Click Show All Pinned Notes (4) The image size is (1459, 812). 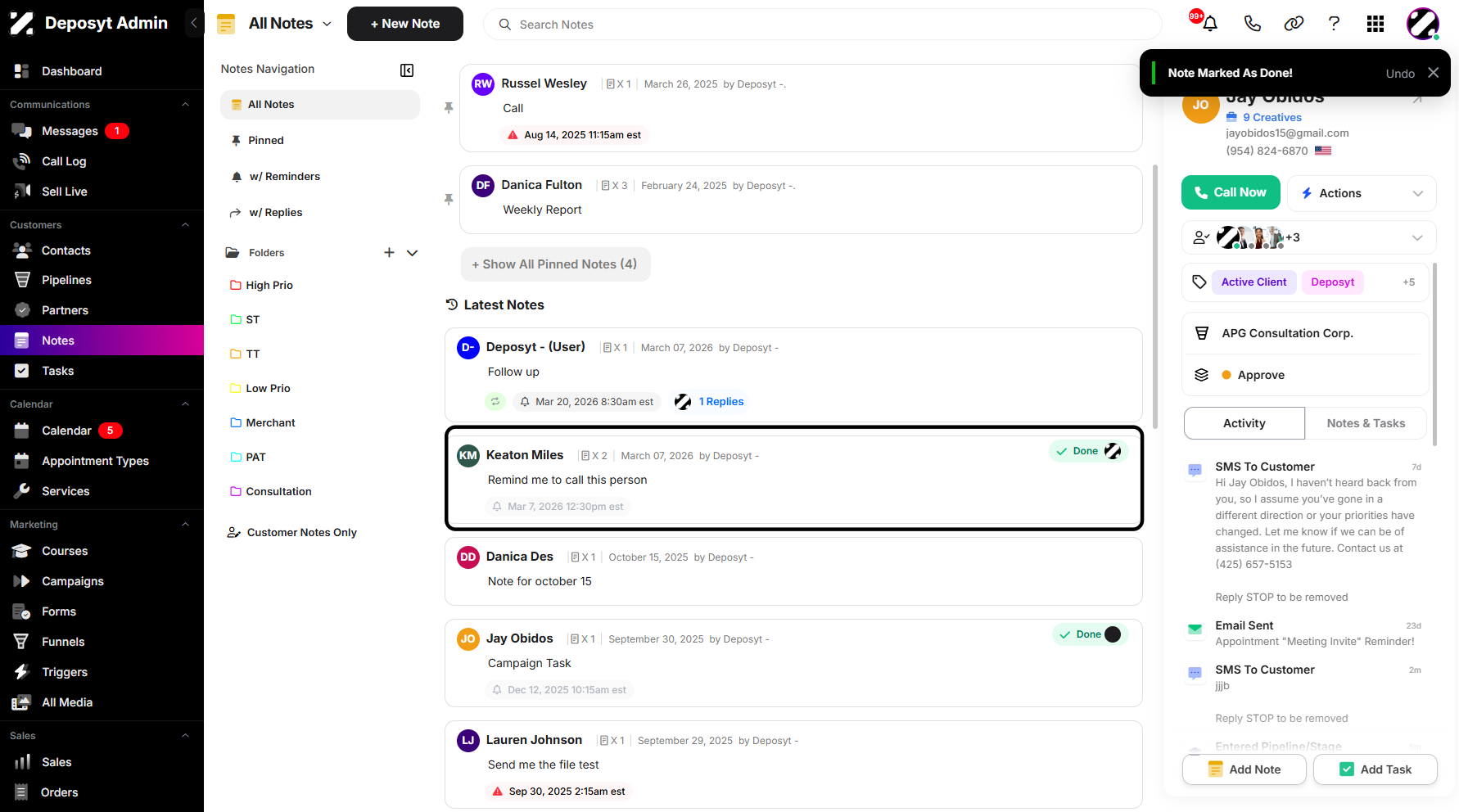[555, 264]
